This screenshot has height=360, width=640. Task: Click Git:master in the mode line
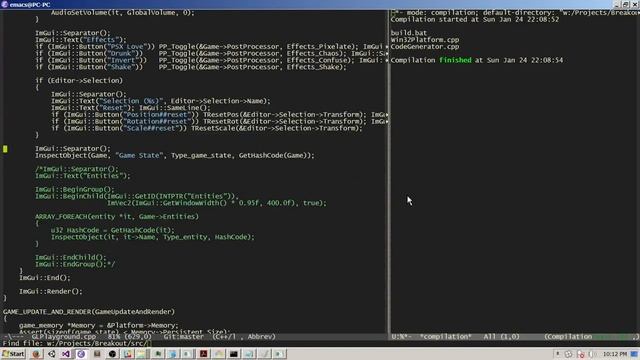tap(184, 337)
